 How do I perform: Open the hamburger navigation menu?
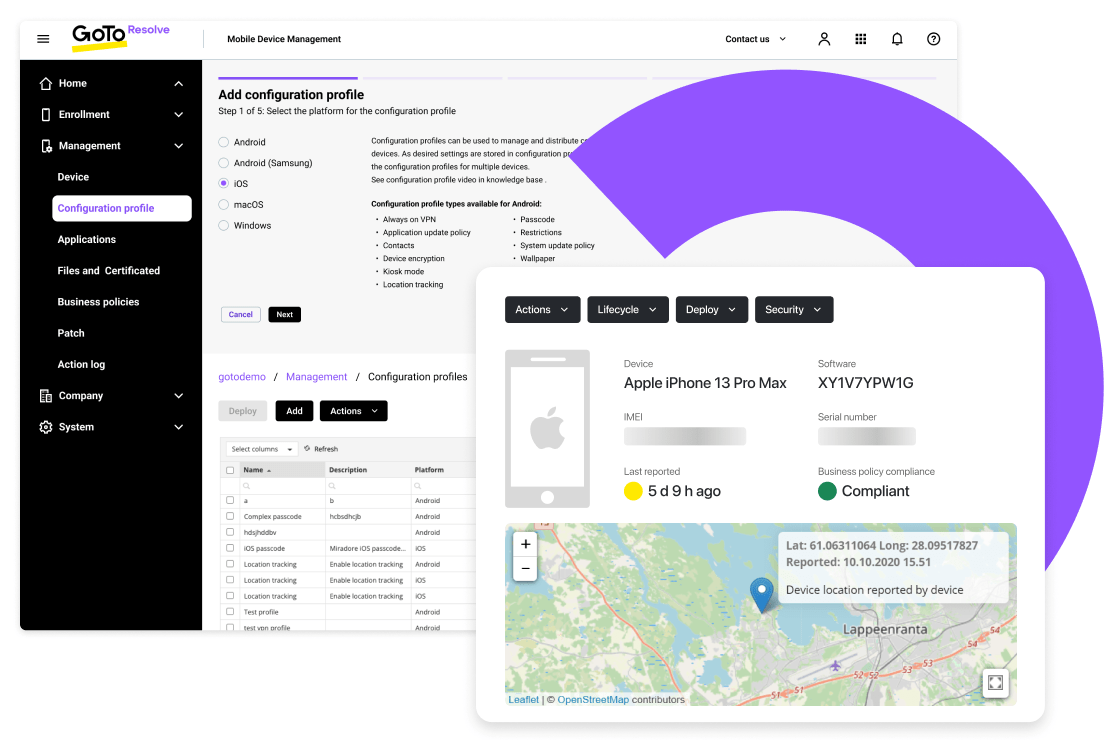pos(42,38)
